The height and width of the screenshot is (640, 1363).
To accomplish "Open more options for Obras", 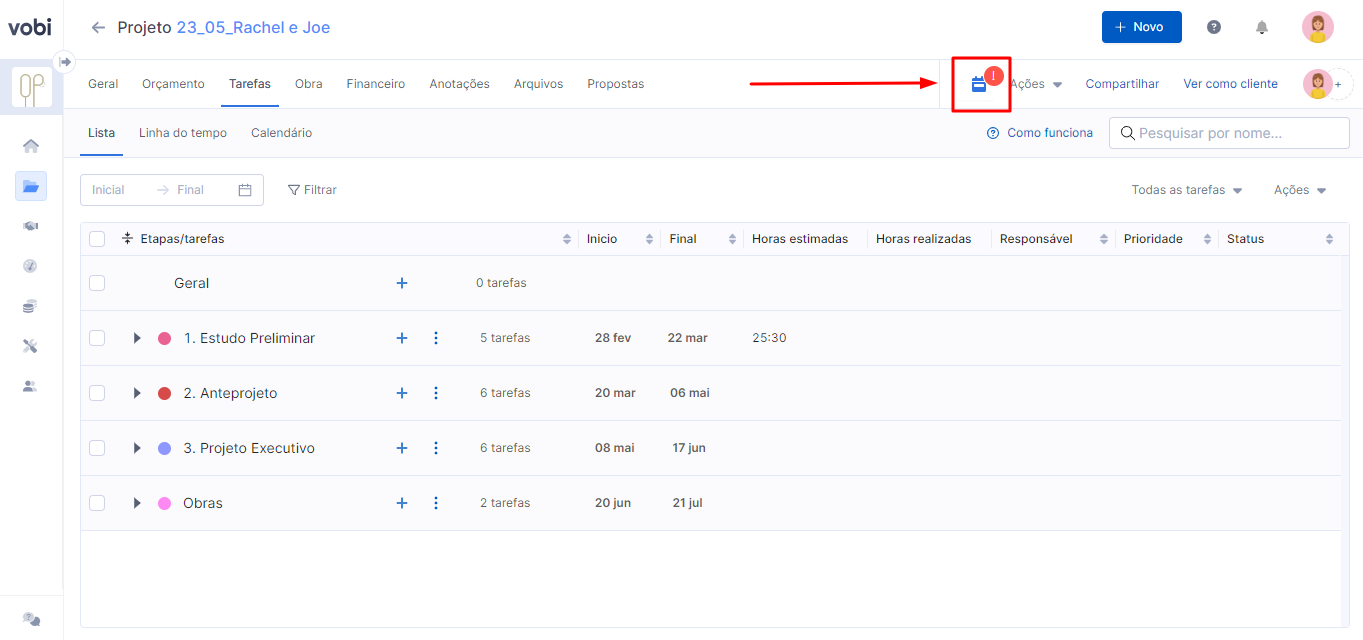I will click(x=436, y=503).
